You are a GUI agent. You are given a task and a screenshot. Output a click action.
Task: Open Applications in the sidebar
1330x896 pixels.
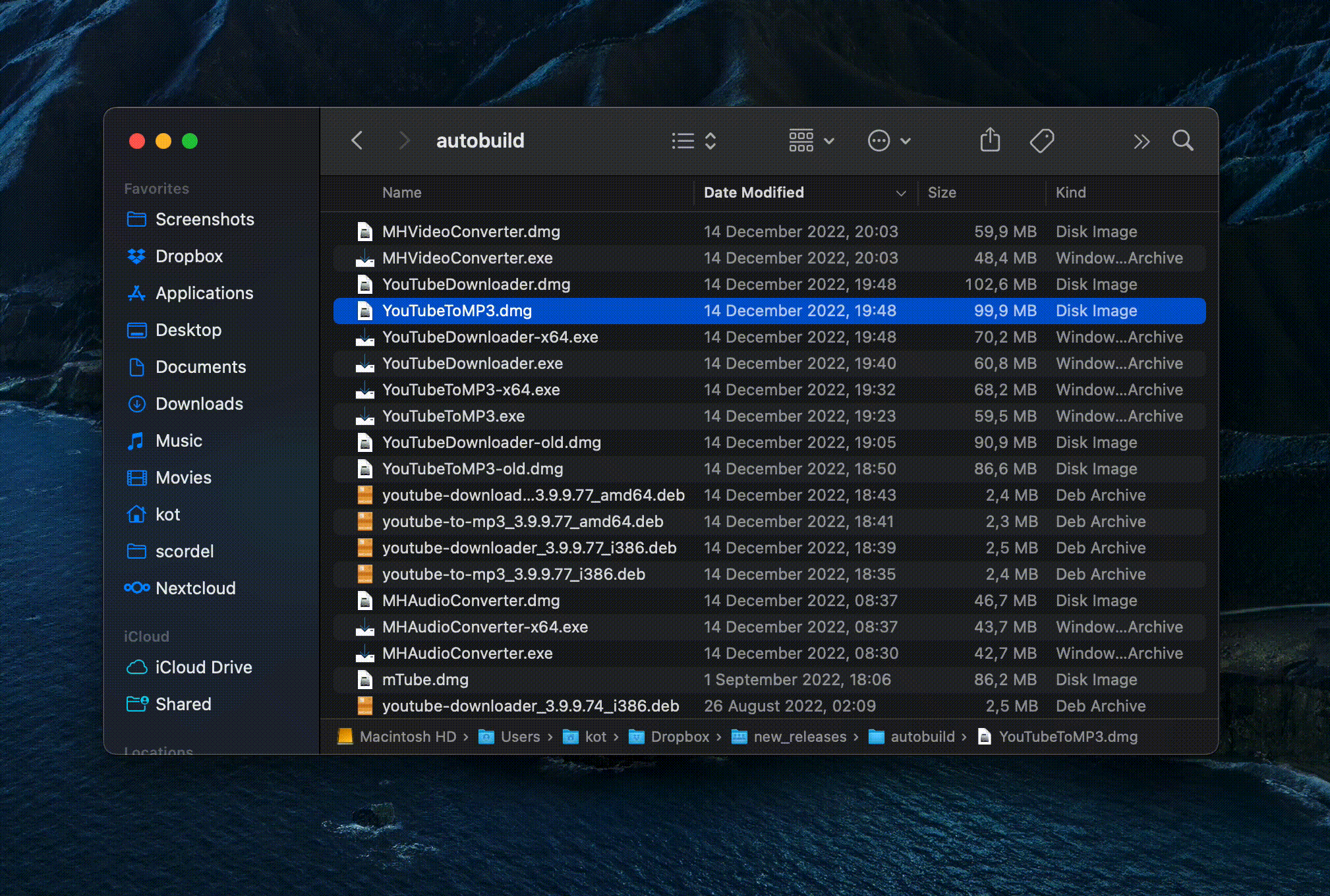[190, 293]
